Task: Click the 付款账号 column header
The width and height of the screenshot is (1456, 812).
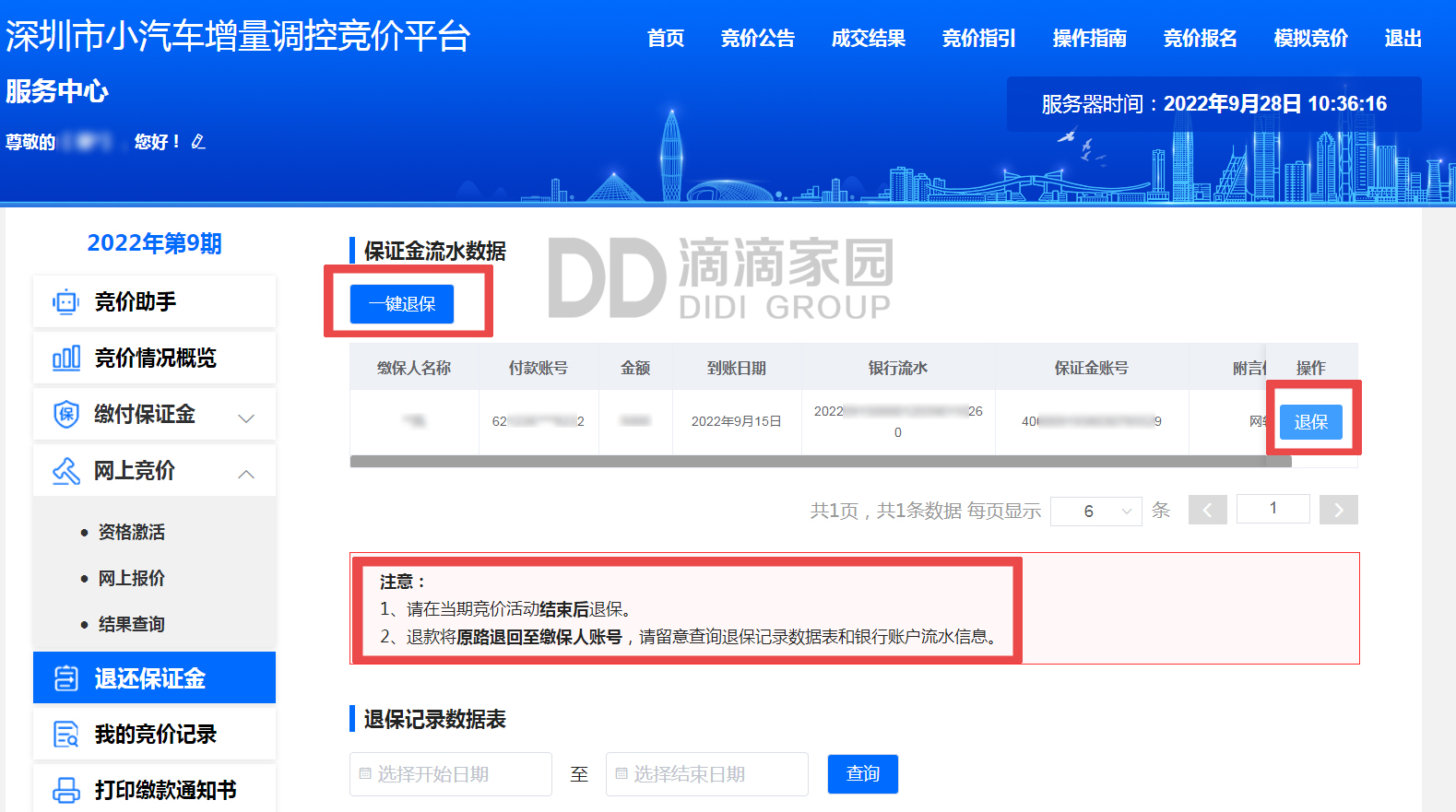Action: point(539,368)
